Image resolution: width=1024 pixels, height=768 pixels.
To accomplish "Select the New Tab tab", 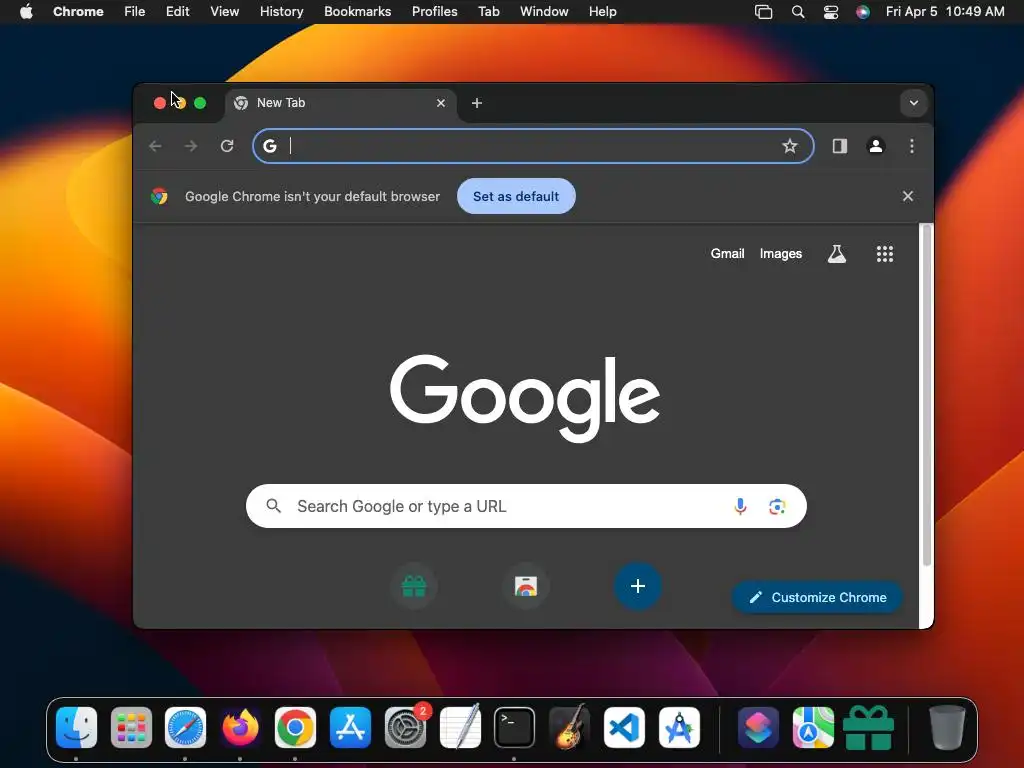I will tap(340, 103).
